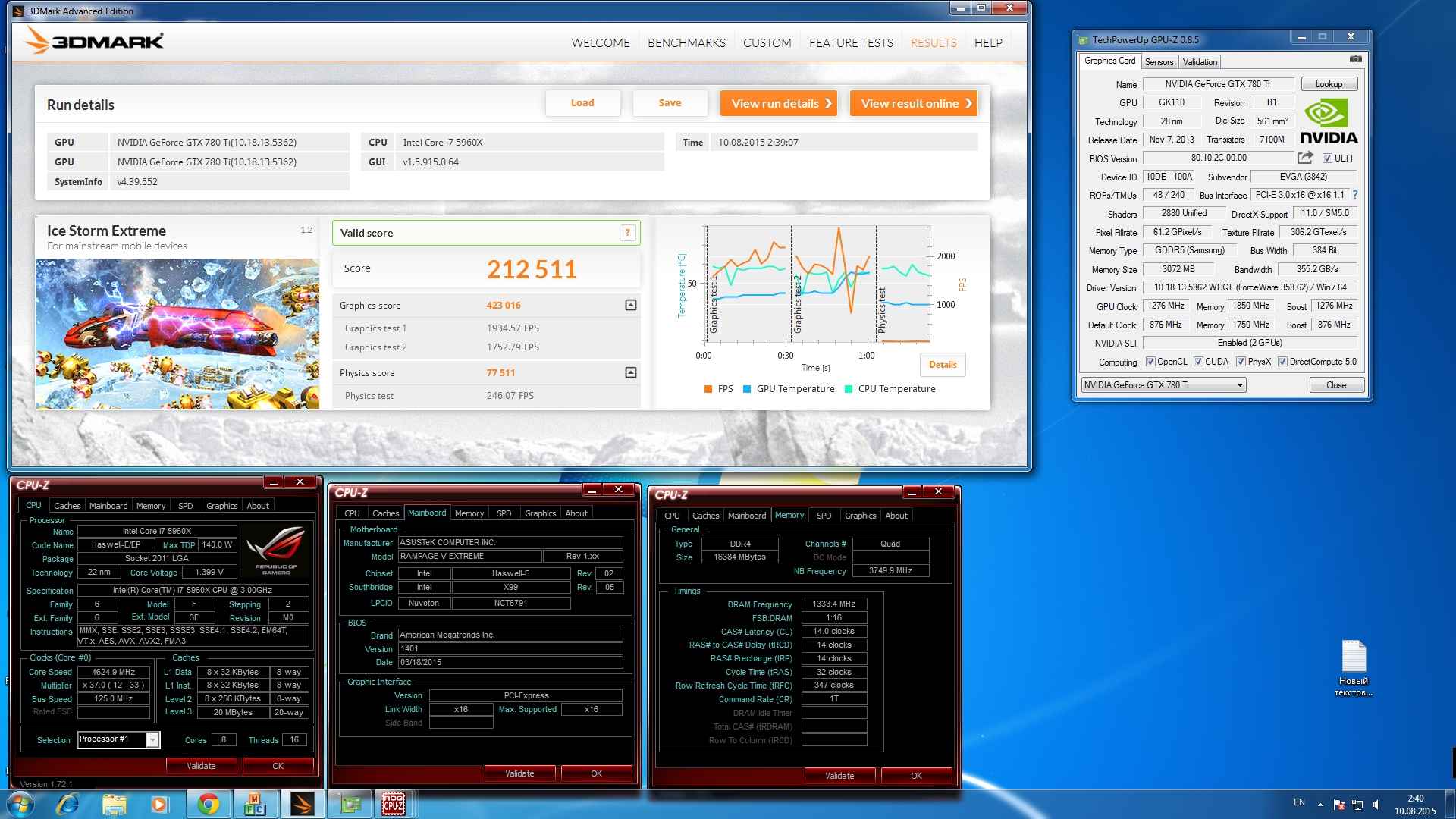
Task: Open the CUSTOM tab in 3DMark
Action: click(x=767, y=43)
